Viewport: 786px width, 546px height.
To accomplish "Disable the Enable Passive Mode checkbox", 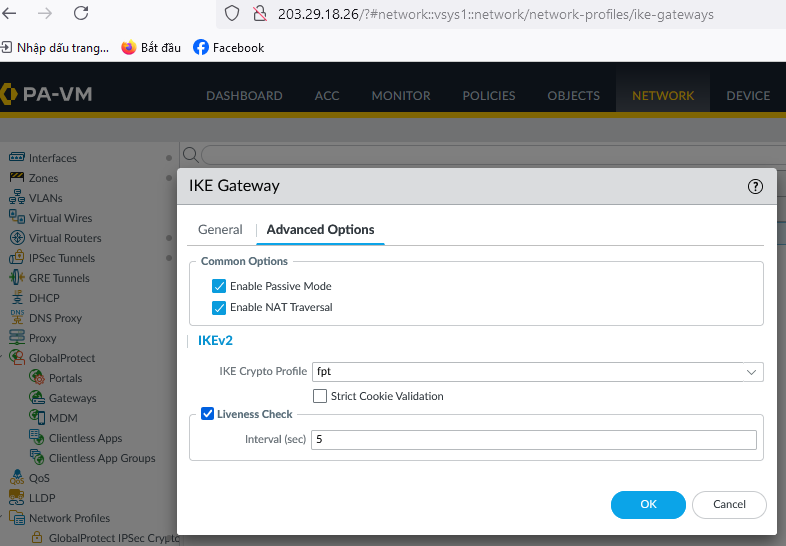I will (x=219, y=286).
